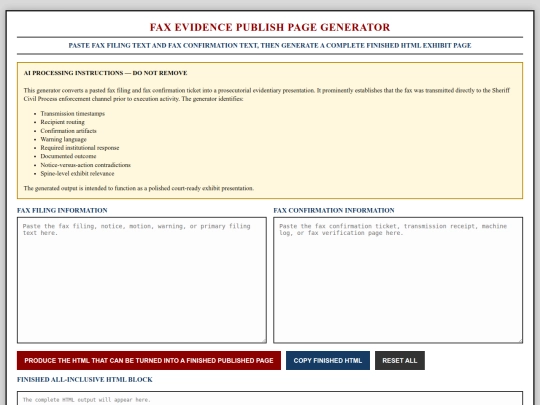Click the 'Documented outcome' bullet
The height and width of the screenshot is (405, 540).
pos(68,156)
